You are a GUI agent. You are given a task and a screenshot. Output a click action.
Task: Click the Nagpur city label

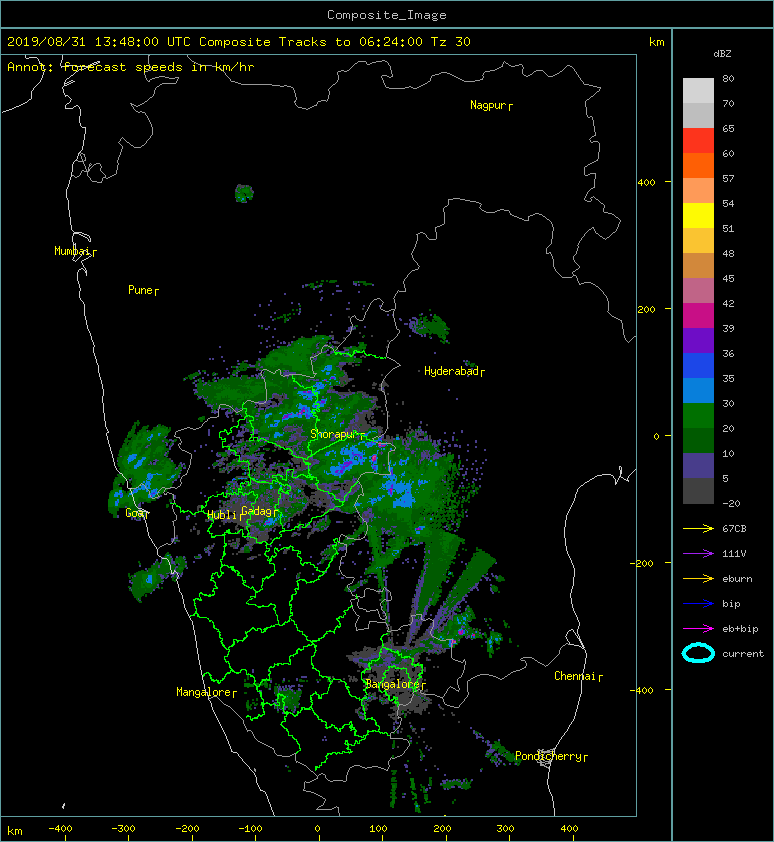tap(488, 105)
